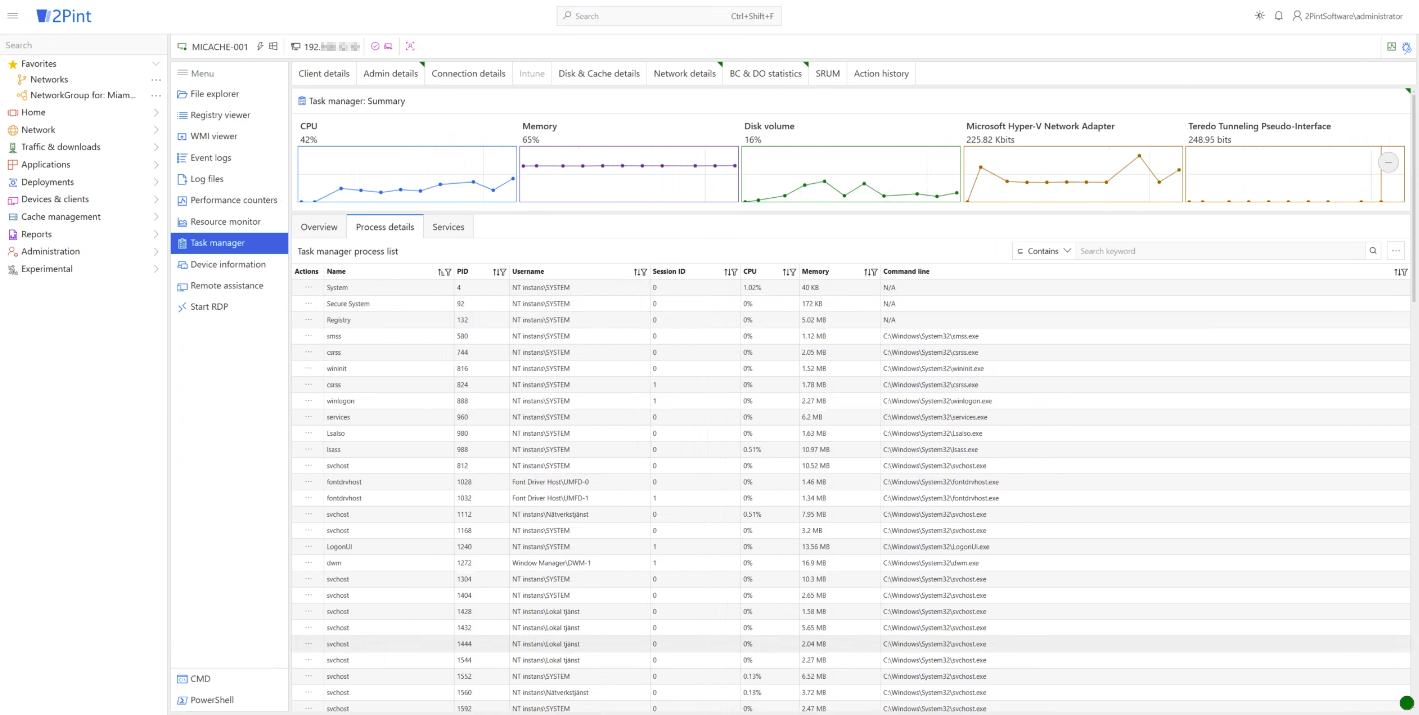Launch Remote assistance
This screenshot has height=715, width=1419.
point(229,286)
